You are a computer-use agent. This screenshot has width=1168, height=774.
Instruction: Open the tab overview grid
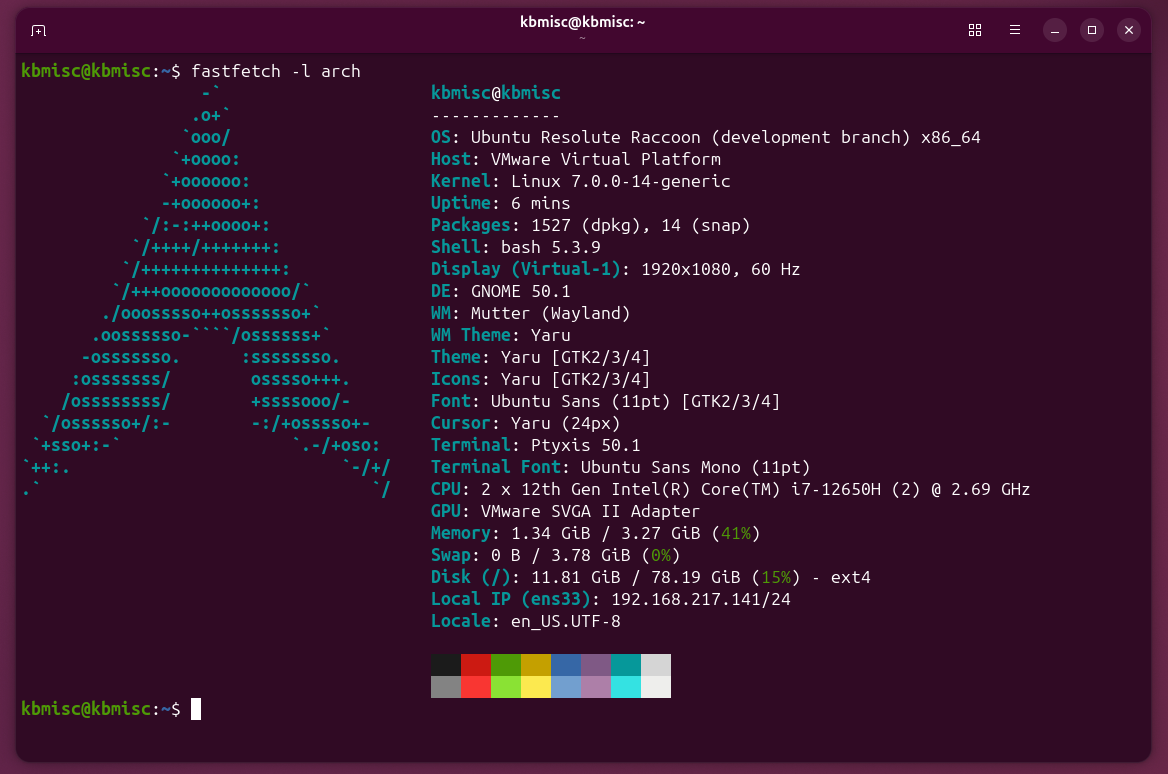(x=974, y=30)
